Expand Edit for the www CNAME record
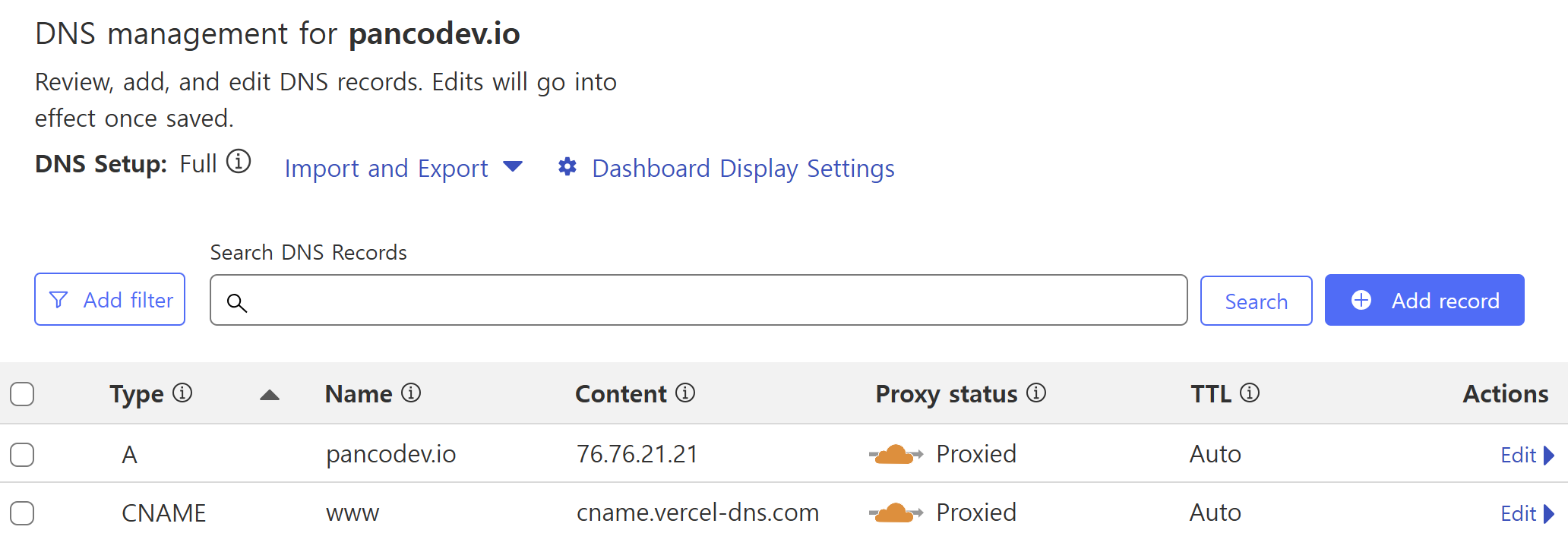 [1527, 514]
